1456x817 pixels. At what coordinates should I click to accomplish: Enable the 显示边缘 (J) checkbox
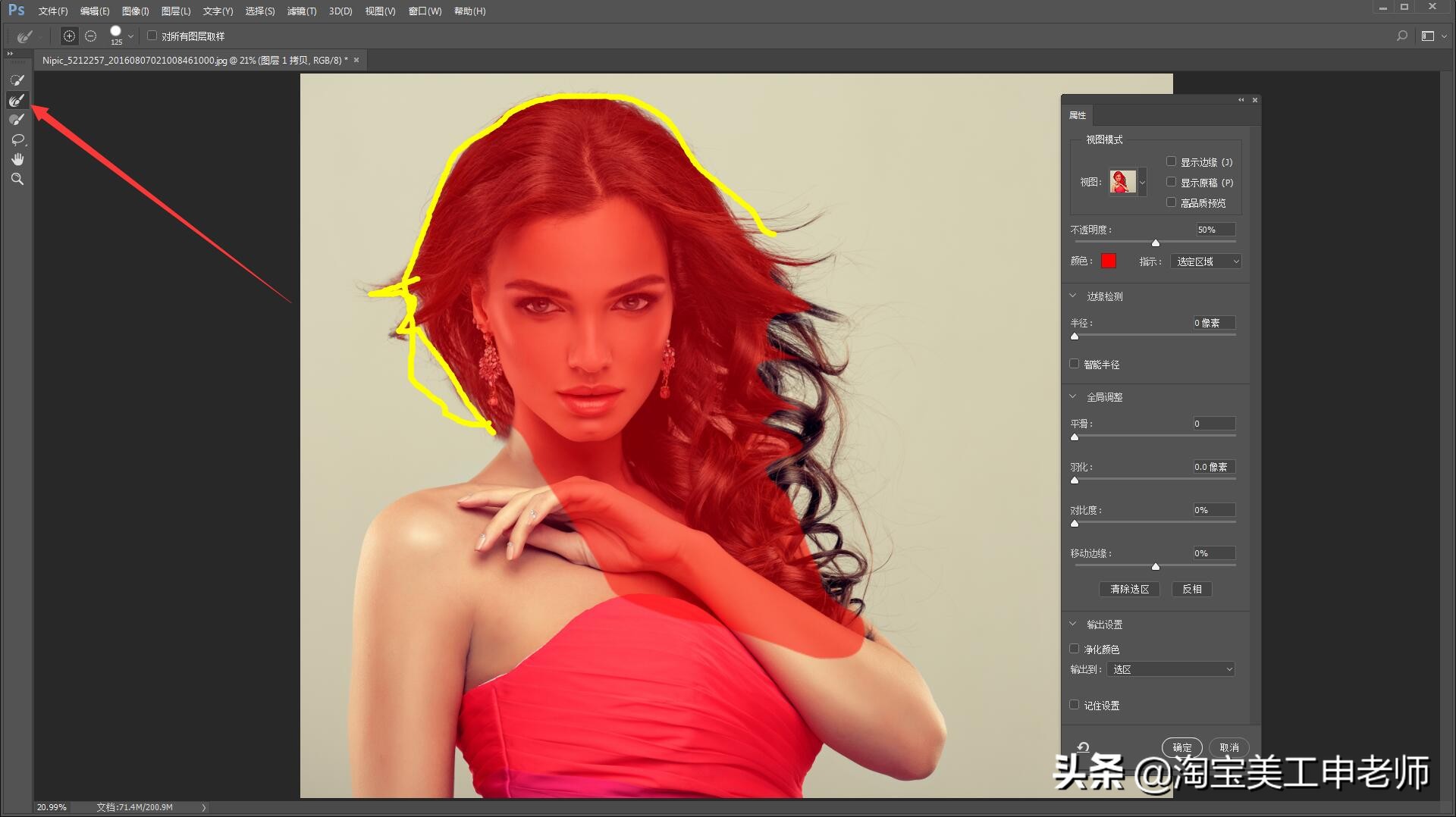click(x=1171, y=161)
